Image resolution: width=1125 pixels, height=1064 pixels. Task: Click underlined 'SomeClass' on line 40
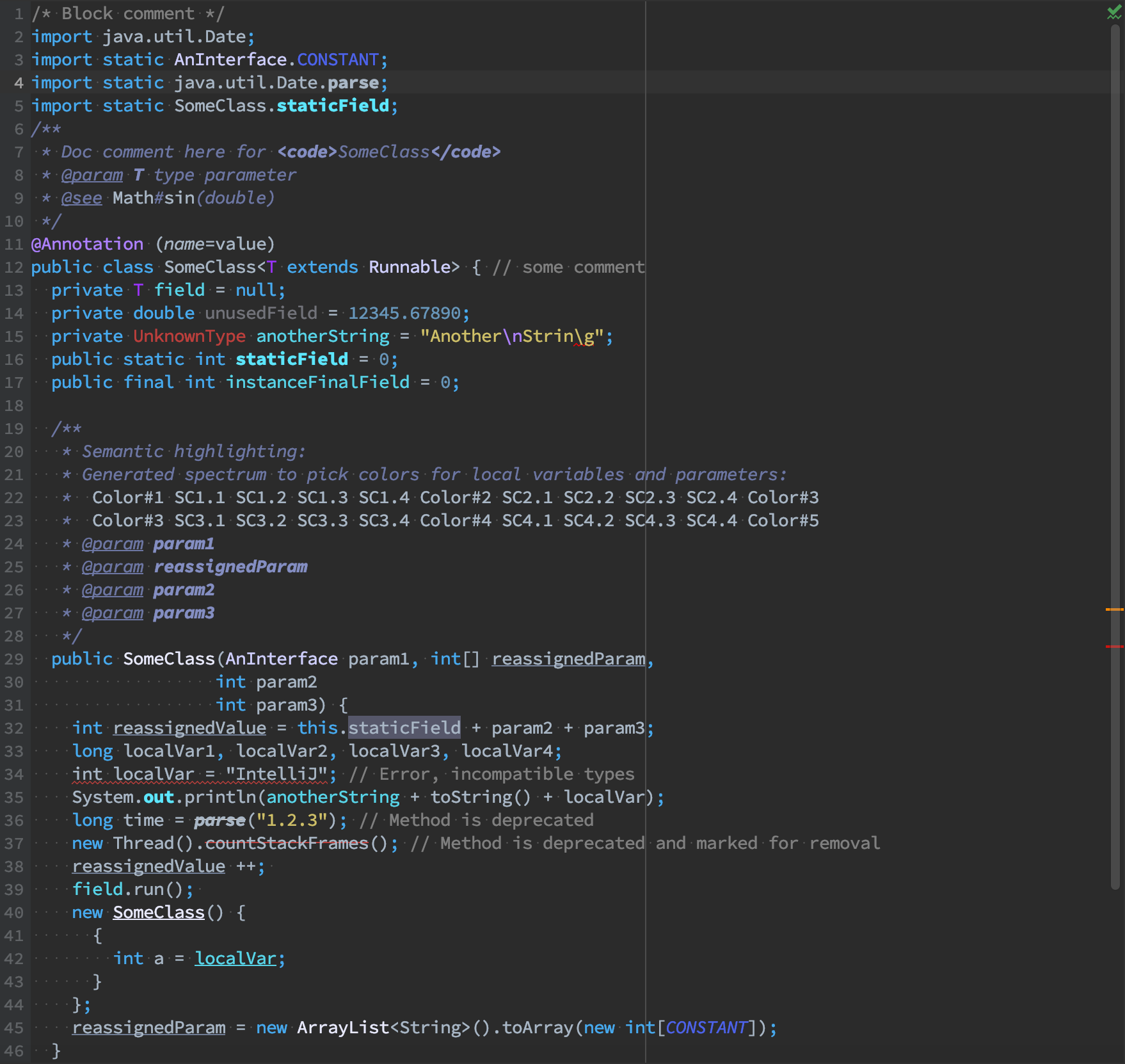(159, 913)
